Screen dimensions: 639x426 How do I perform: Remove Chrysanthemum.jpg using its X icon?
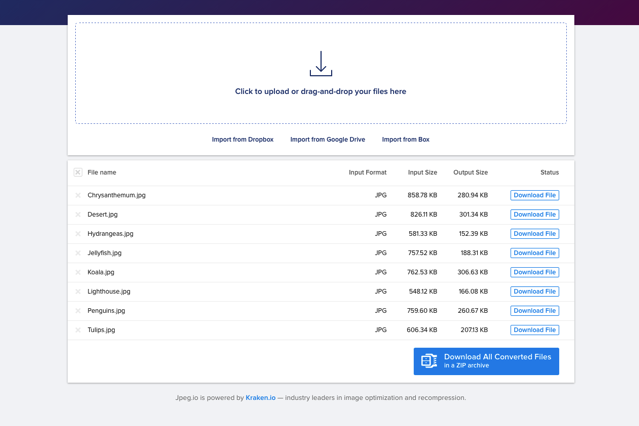click(x=78, y=195)
